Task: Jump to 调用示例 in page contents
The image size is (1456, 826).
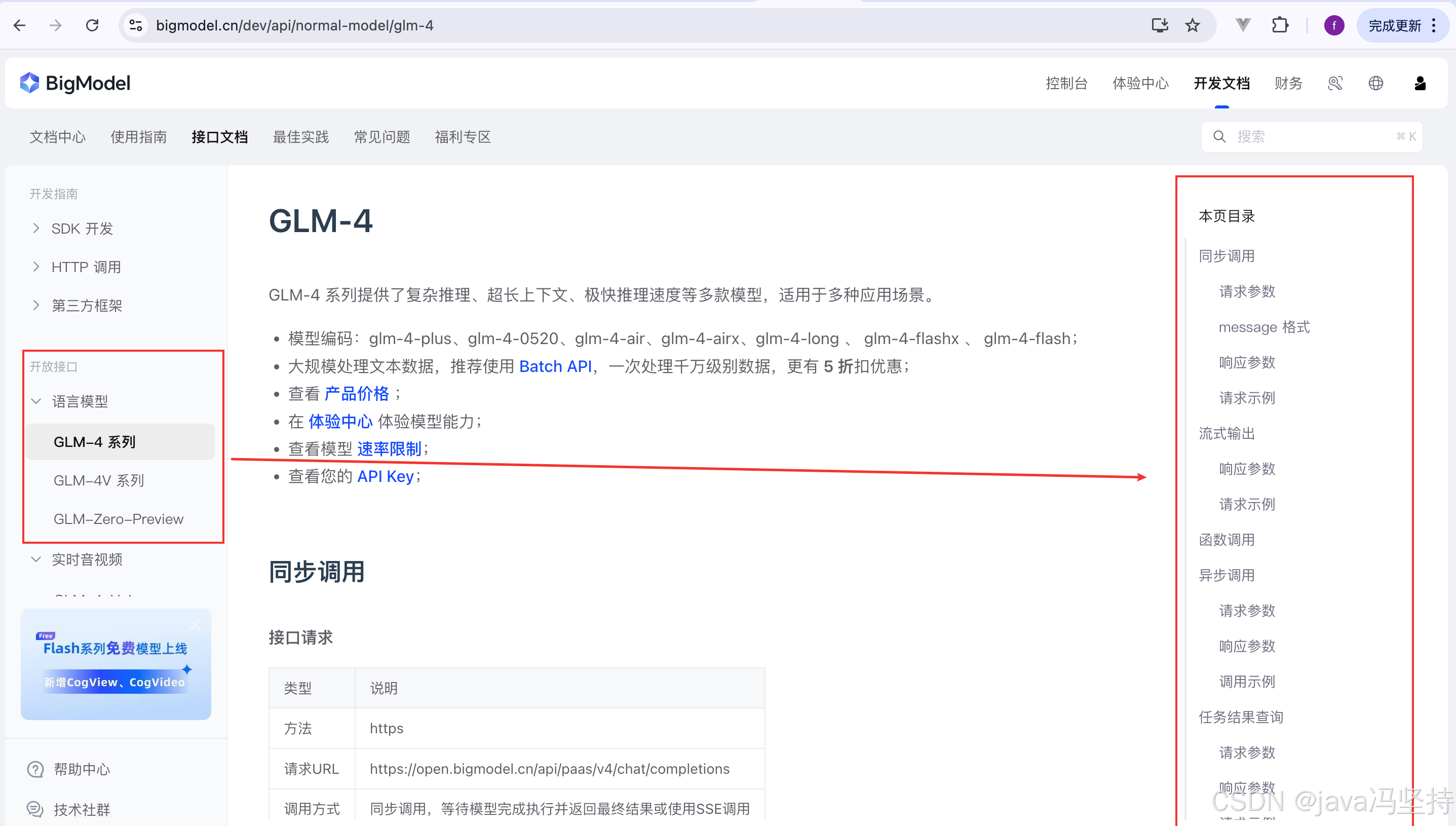Action: (1247, 682)
